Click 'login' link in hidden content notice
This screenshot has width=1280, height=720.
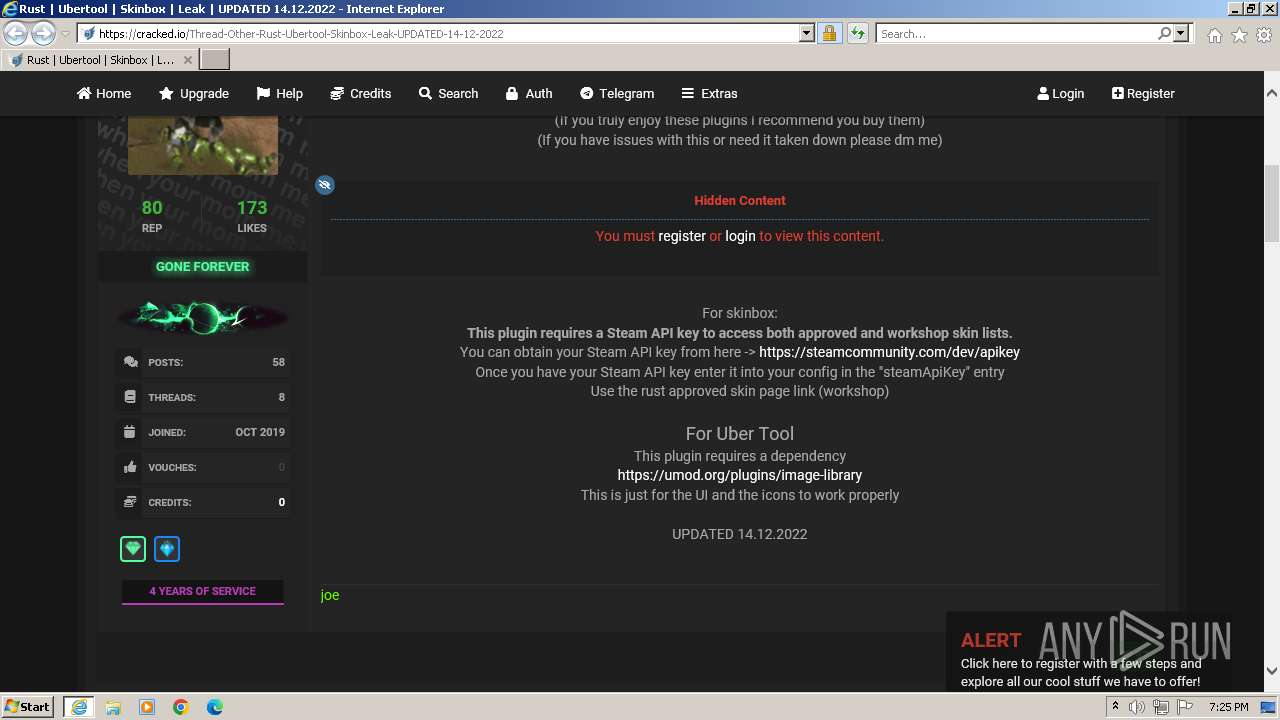[x=740, y=236]
